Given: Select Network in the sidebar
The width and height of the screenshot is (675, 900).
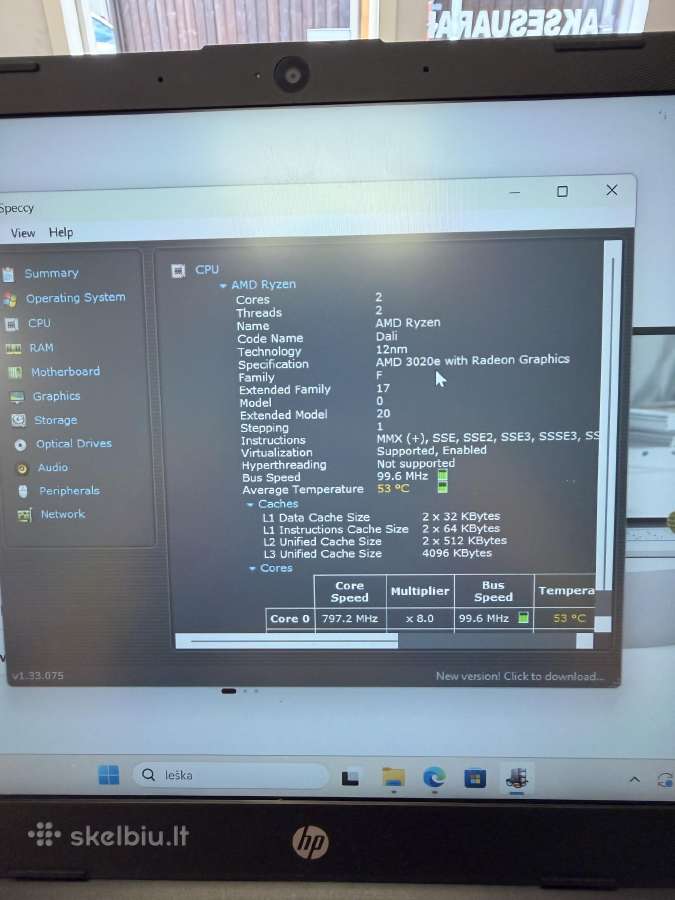Looking at the screenshot, I should click(63, 514).
